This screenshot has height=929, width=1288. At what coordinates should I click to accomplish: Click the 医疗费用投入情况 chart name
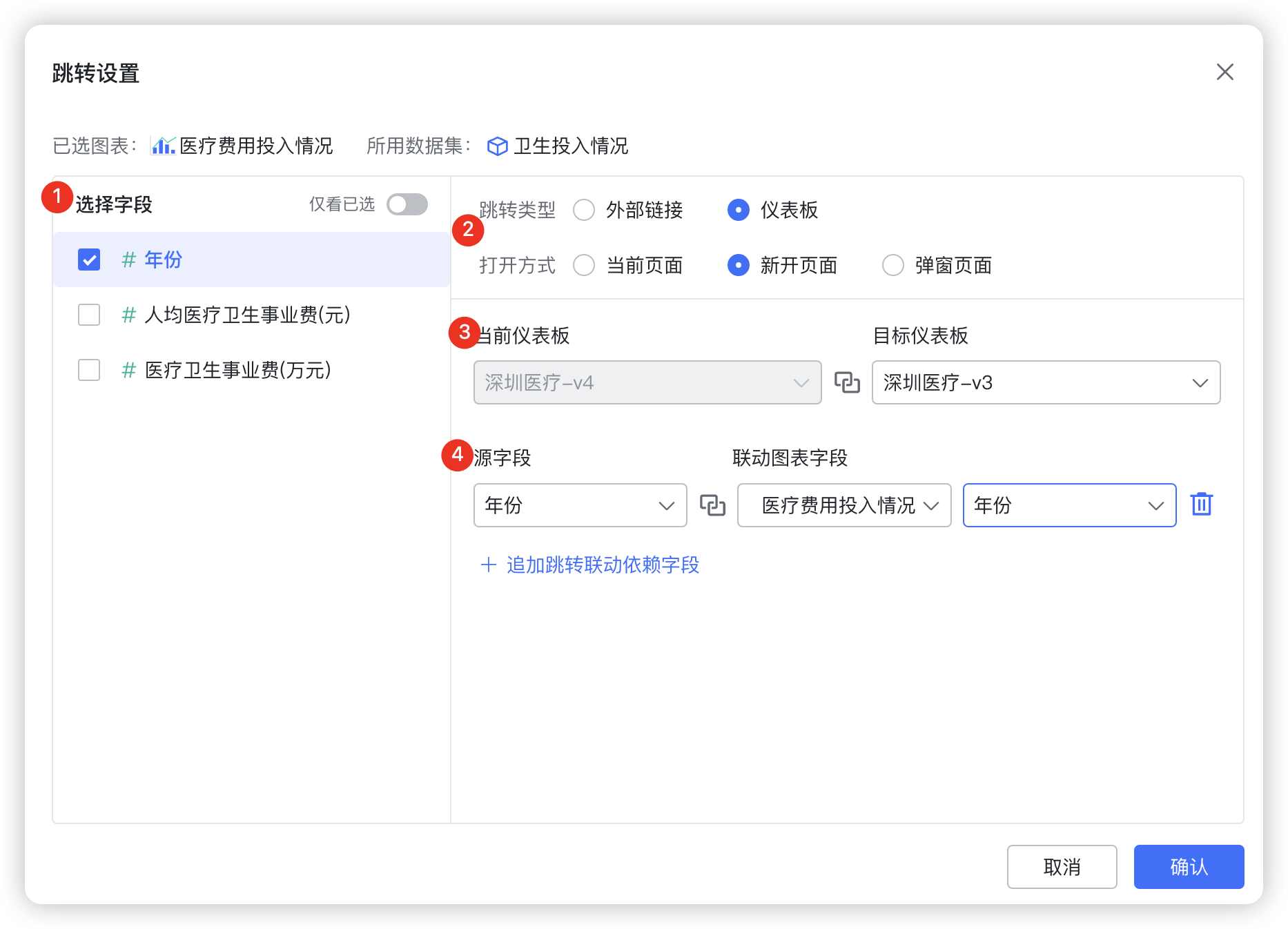tap(256, 146)
